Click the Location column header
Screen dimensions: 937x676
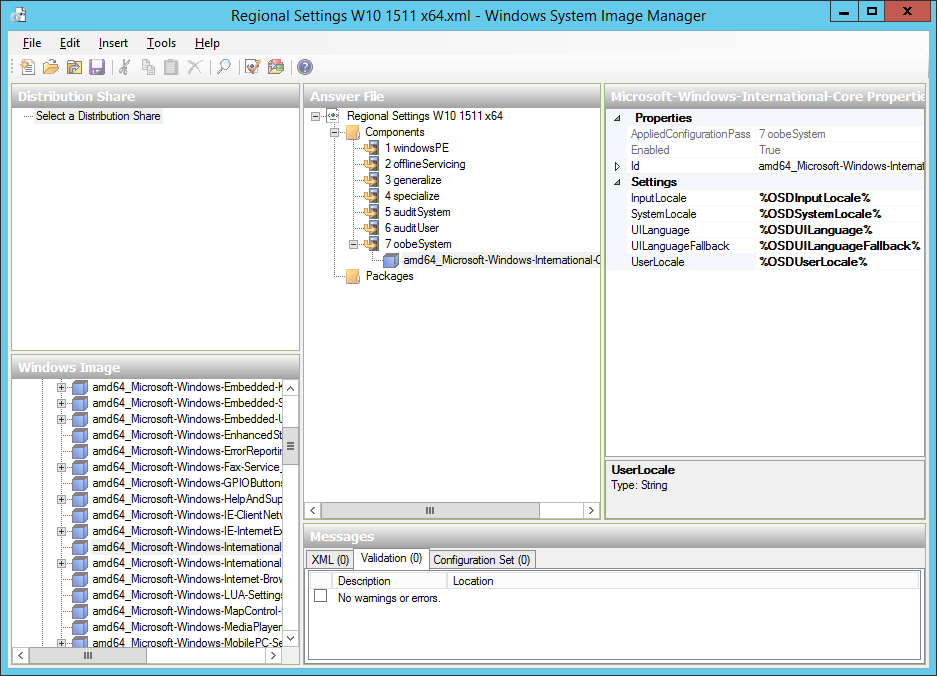click(x=683, y=581)
